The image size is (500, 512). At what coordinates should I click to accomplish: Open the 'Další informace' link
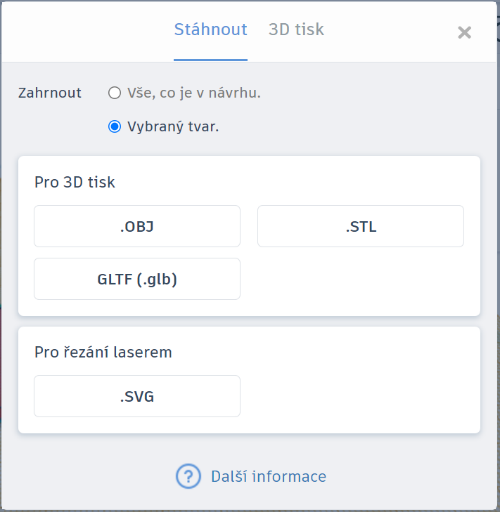268,476
